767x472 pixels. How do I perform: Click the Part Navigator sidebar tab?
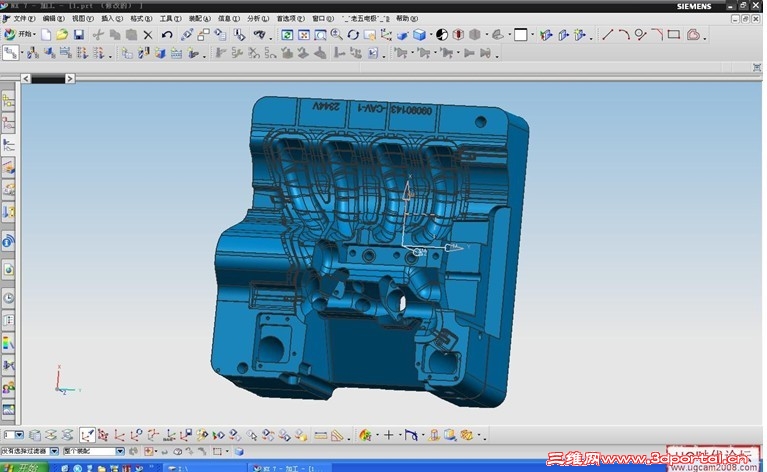8,124
